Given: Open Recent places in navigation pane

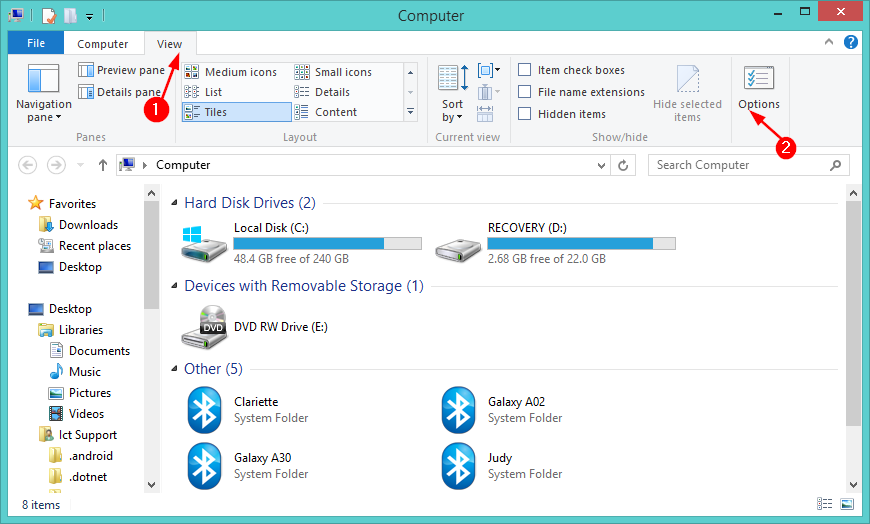Looking at the screenshot, I should [84, 245].
